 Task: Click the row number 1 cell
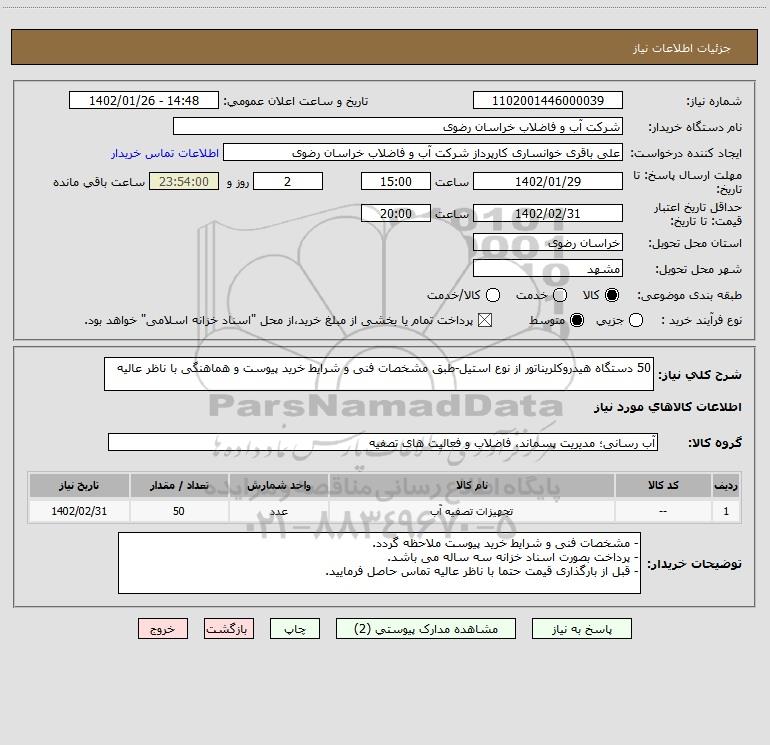pos(726,511)
